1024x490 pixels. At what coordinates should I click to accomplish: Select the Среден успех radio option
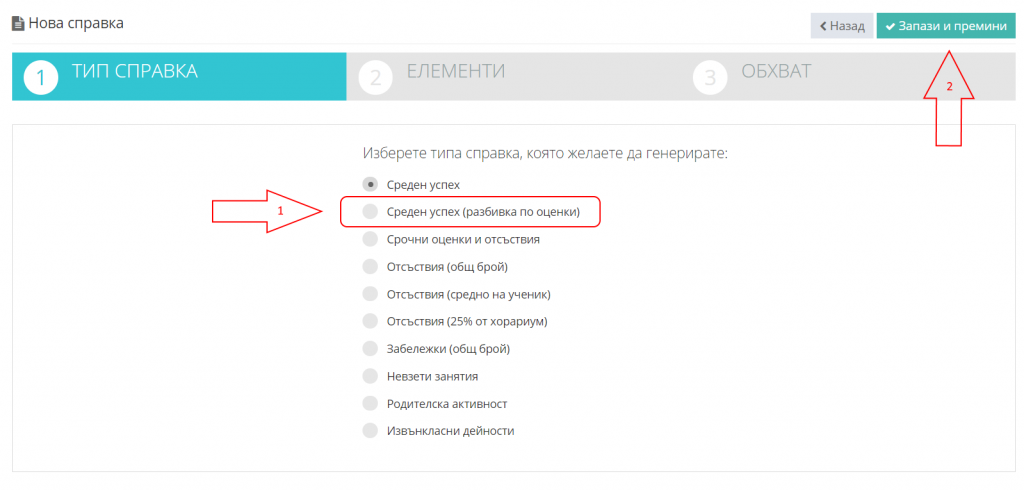click(x=370, y=185)
